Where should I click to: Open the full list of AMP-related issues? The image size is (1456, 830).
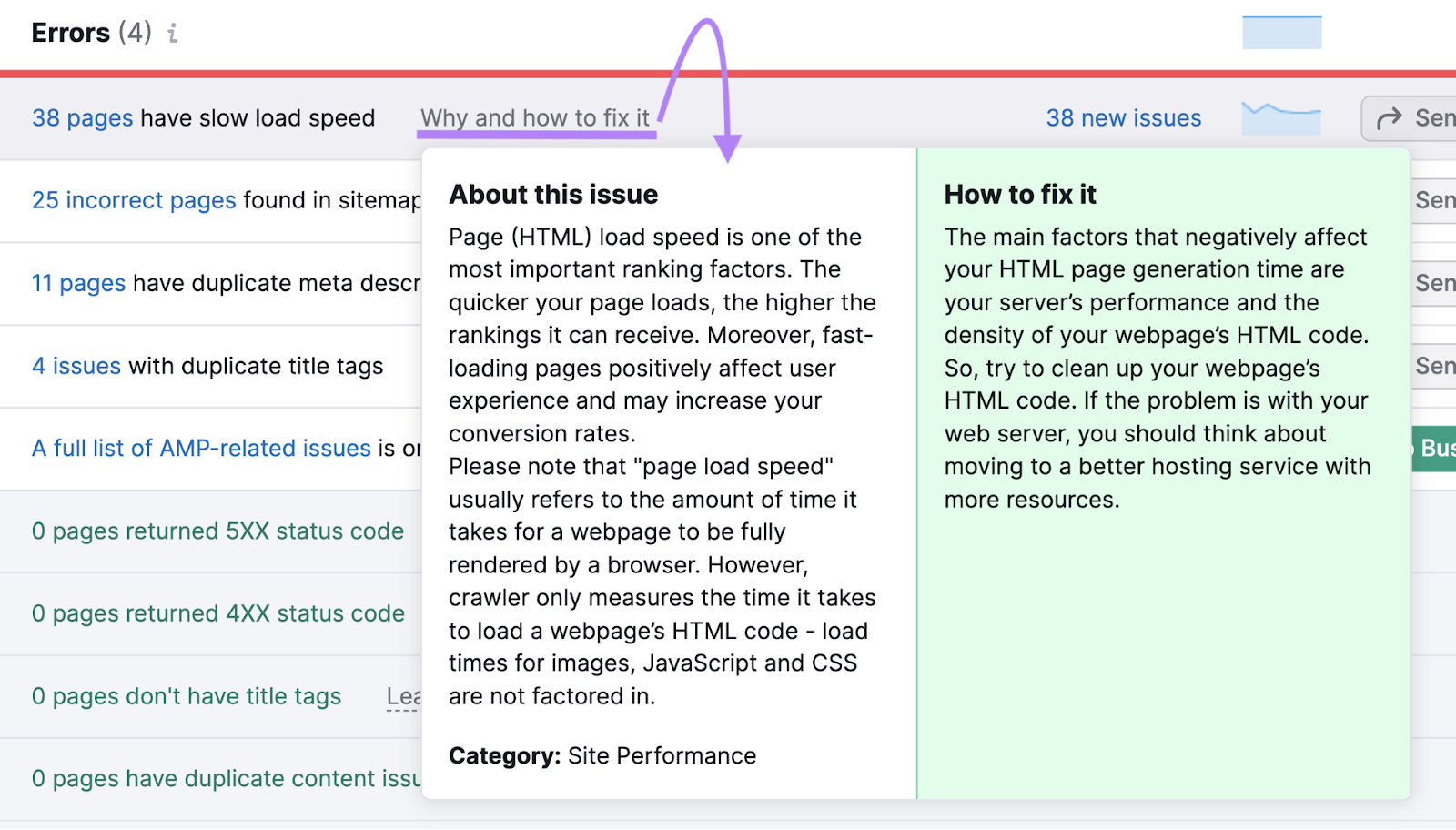[200, 448]
